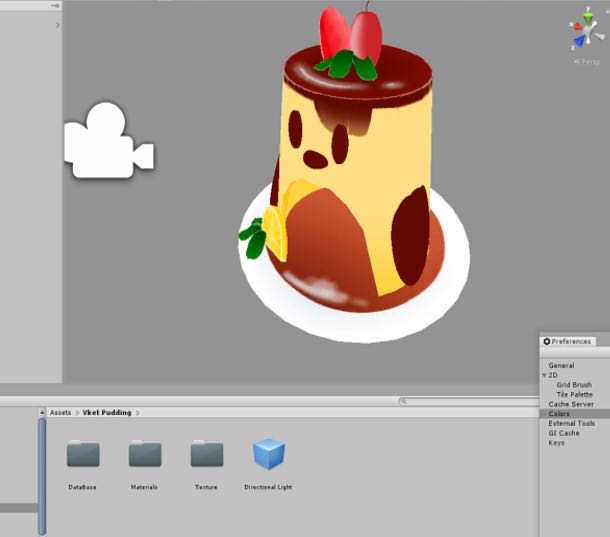Collapse the 2D section in Preferences
The image size is (610, 537).
point(544,375)
